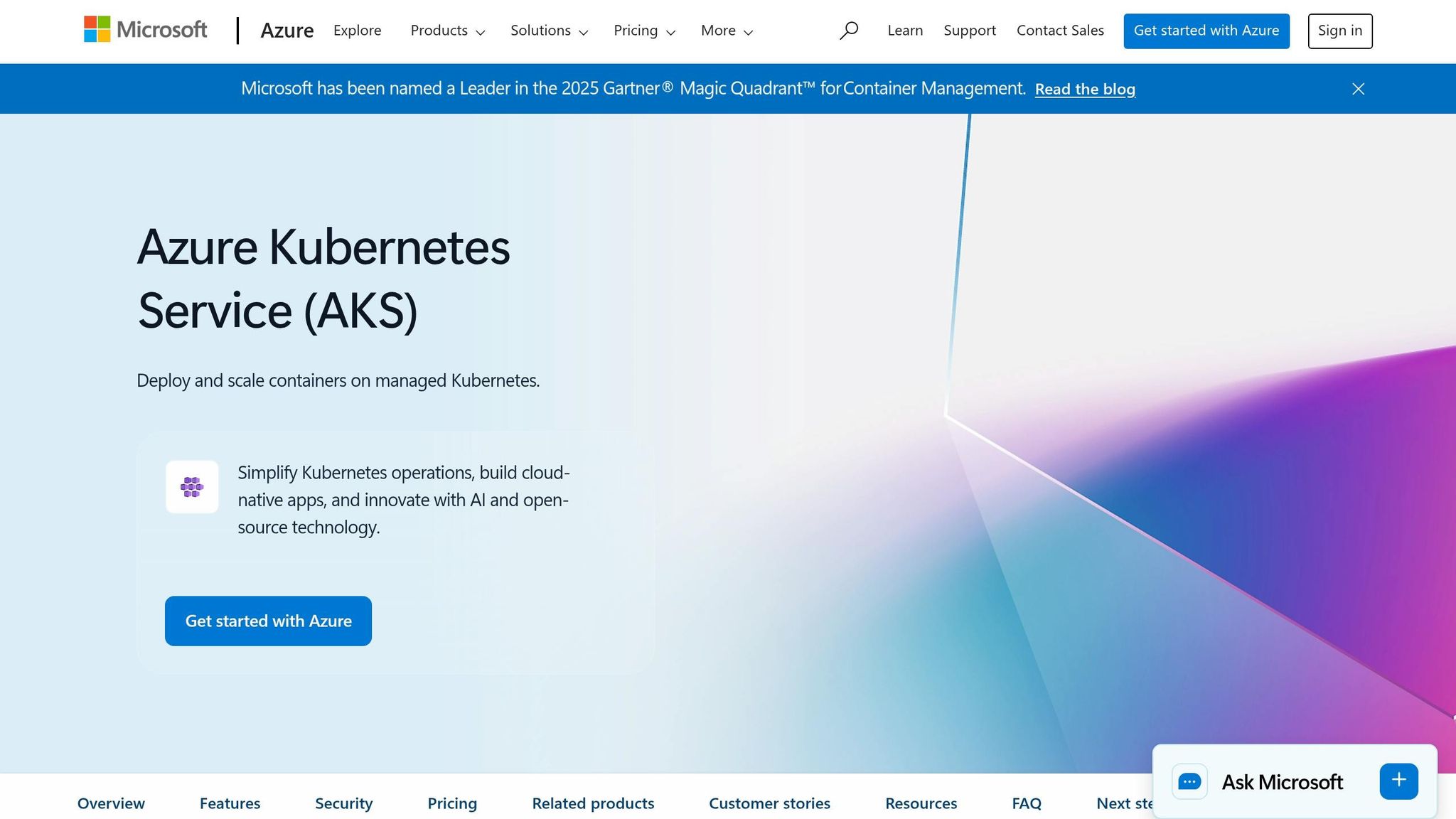The height and width of the screenshot is (819, 1456).
Task: Jump to the Resources section tab
Action: (x=921, y=803)
